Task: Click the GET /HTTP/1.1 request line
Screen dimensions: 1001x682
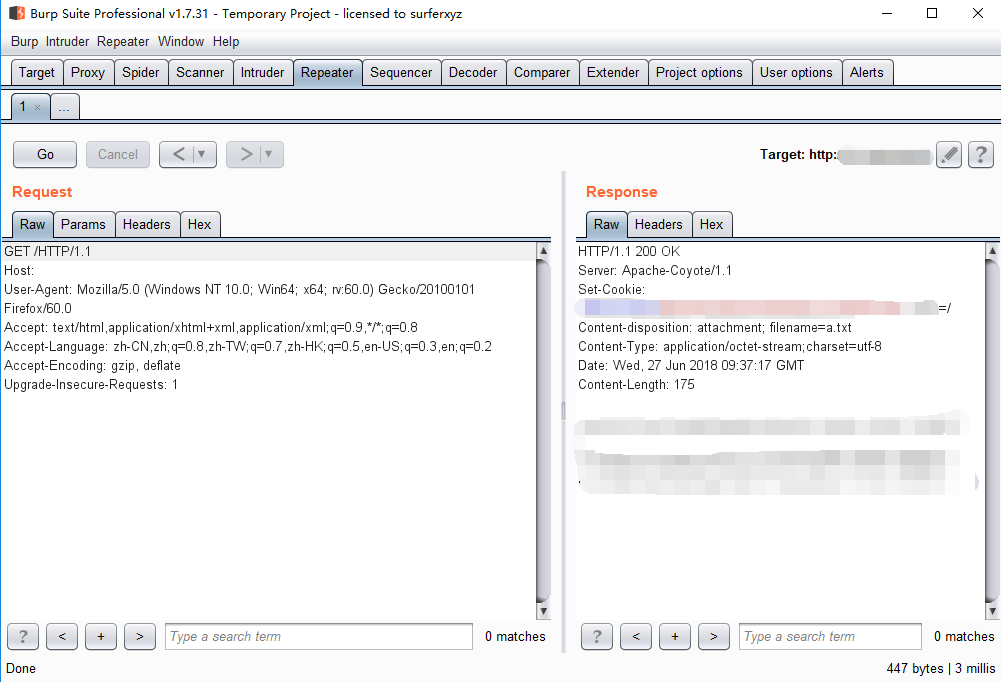Action: point(47,252)
